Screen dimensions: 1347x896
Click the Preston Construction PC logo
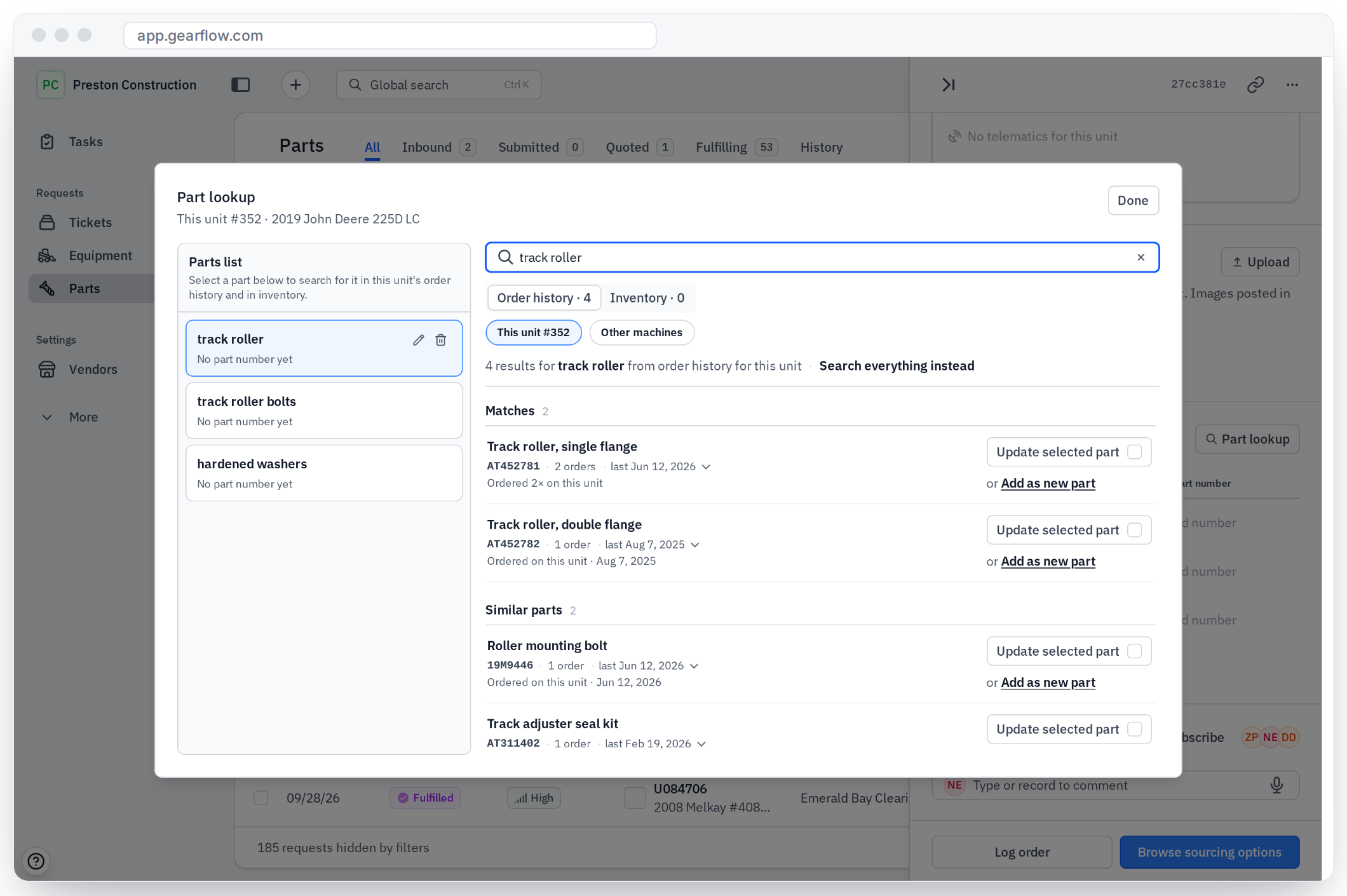[50, 85]
